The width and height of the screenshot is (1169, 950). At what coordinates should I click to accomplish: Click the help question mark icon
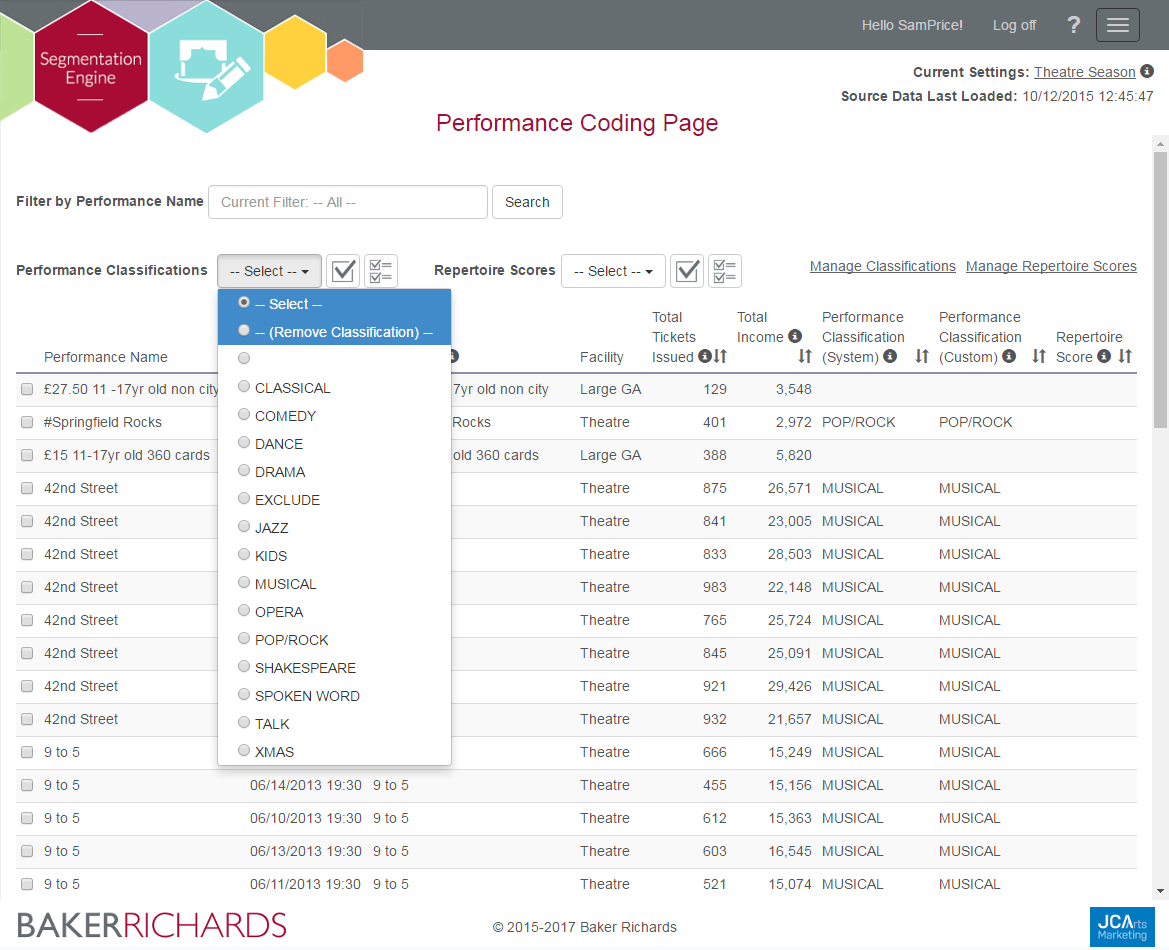(1074, 25)
